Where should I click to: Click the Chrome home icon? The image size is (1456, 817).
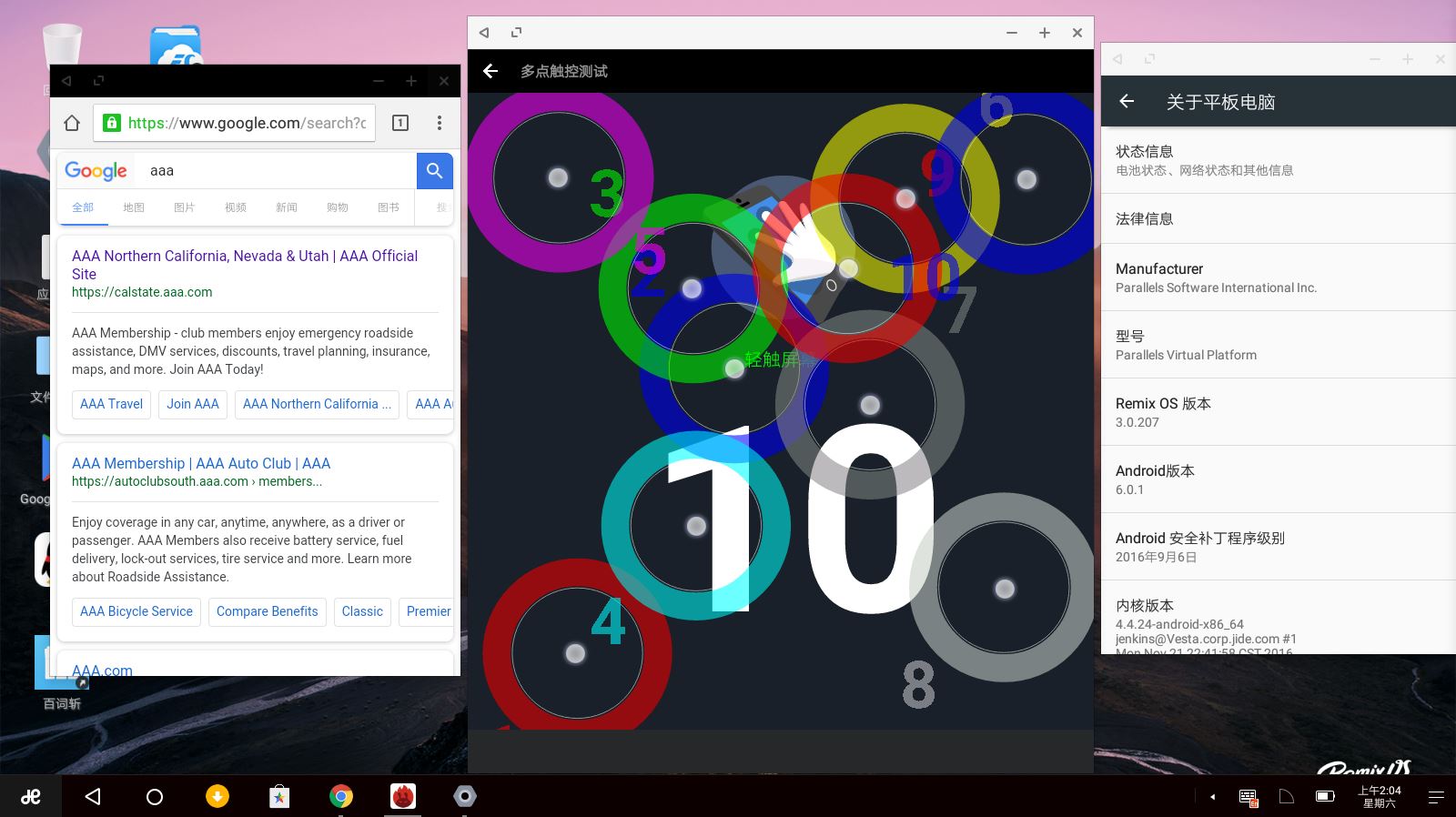72,123
